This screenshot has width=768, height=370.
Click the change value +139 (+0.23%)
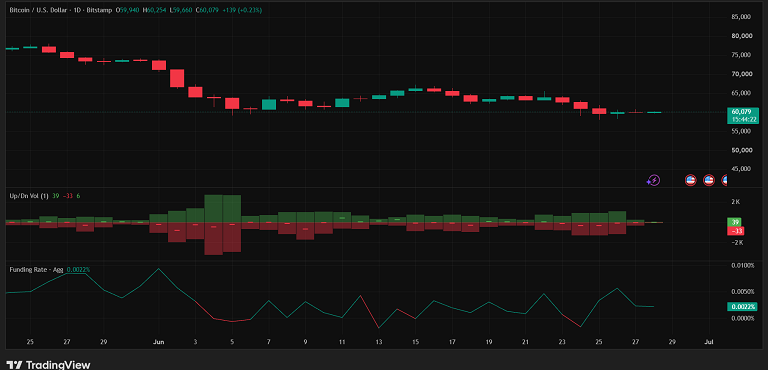click(x=242, y=9)
